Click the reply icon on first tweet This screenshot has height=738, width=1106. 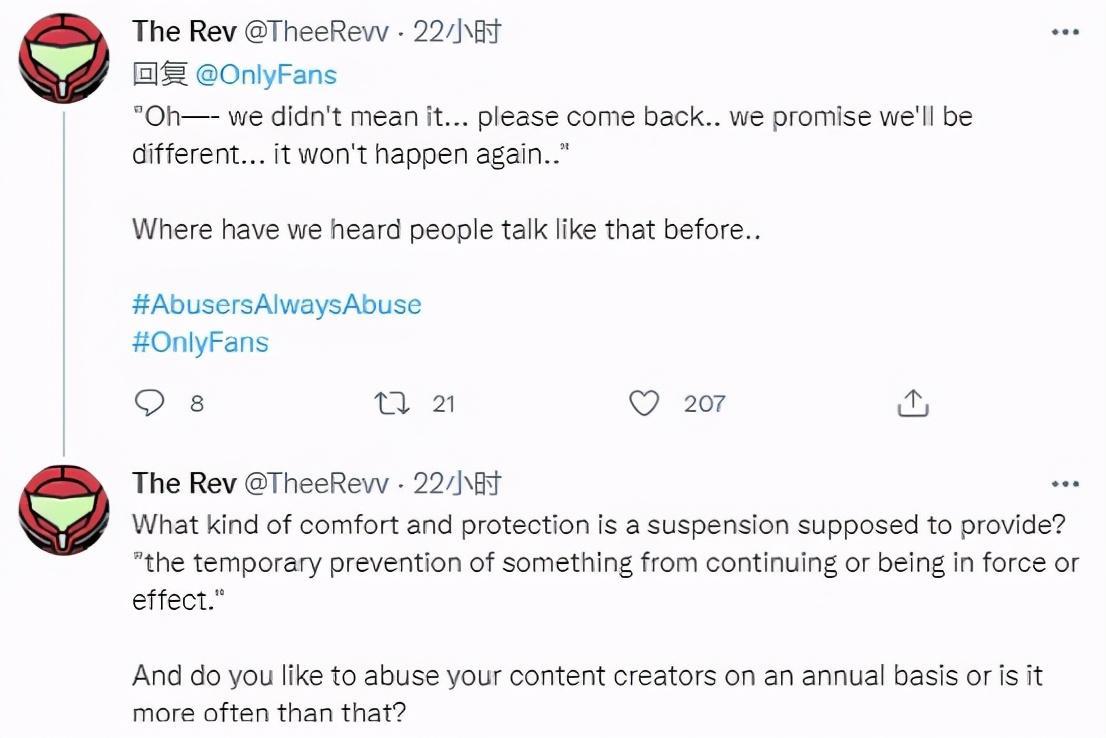148,403
